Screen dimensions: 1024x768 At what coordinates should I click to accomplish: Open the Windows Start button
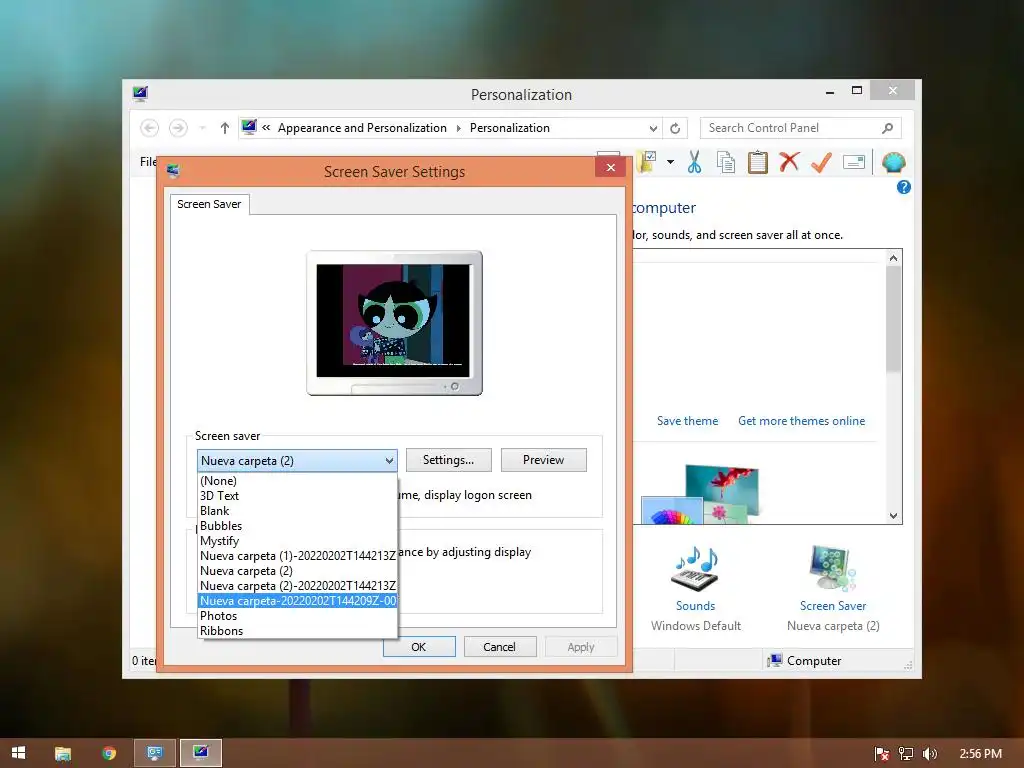18,753
